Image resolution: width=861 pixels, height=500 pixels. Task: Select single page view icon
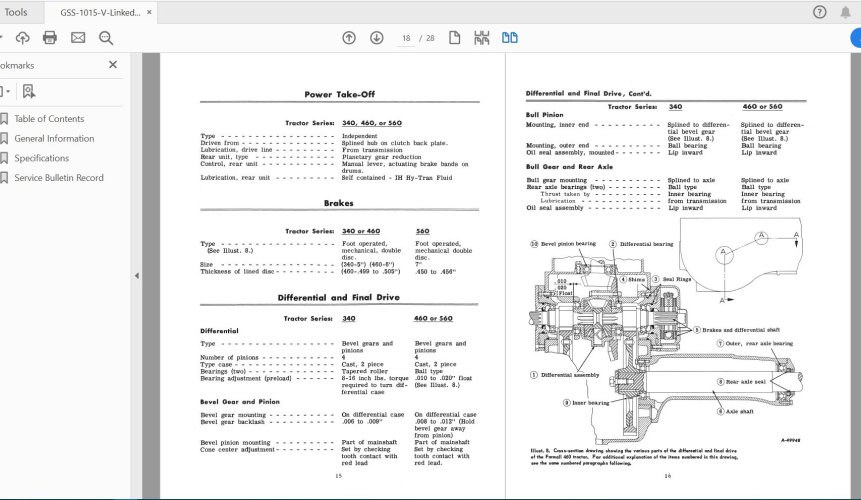coord(454,37)
